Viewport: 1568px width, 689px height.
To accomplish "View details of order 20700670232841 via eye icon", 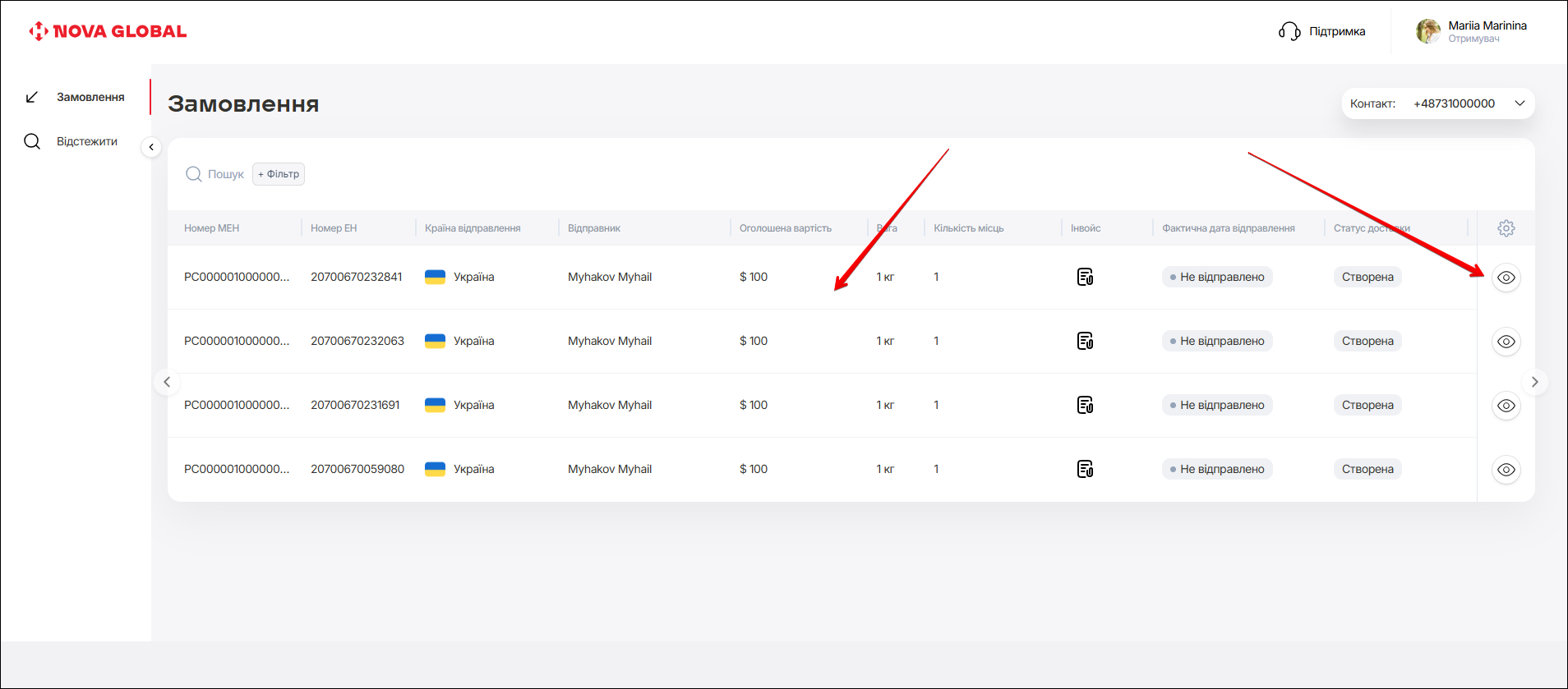I will point(1506,278).
